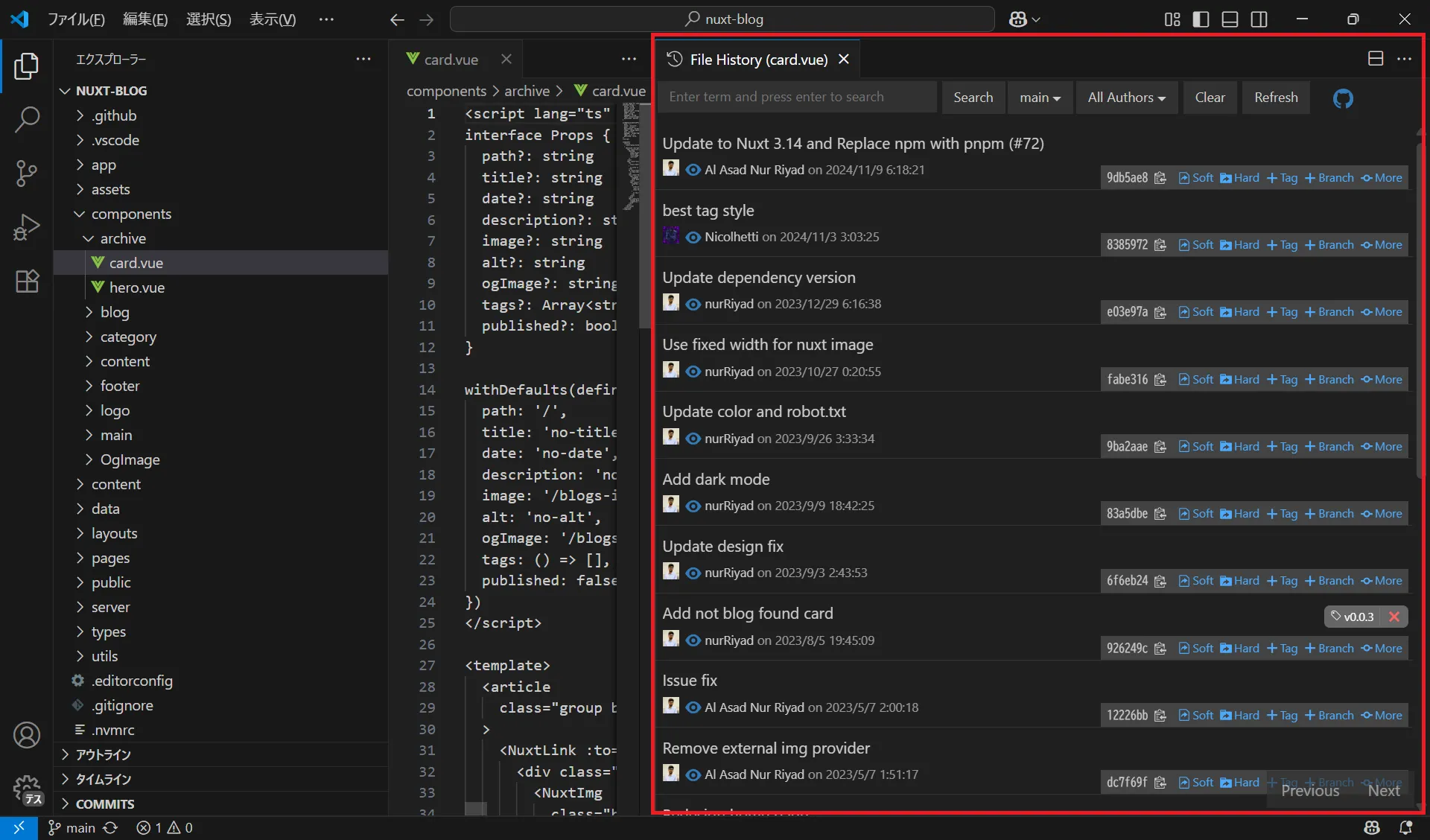Open Run and Debug view

point(27,227)
